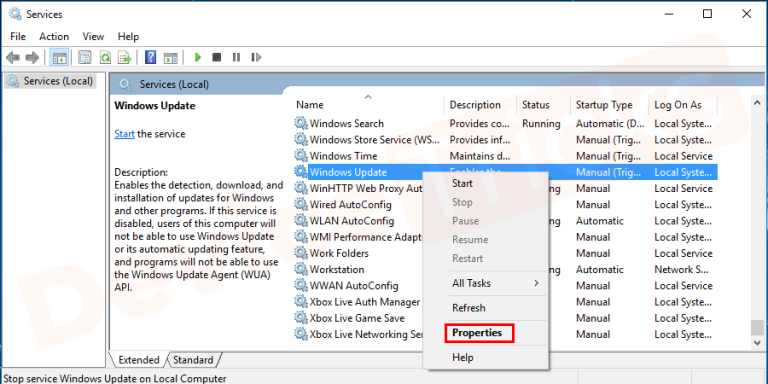Switch to the Standard tab

193,360
